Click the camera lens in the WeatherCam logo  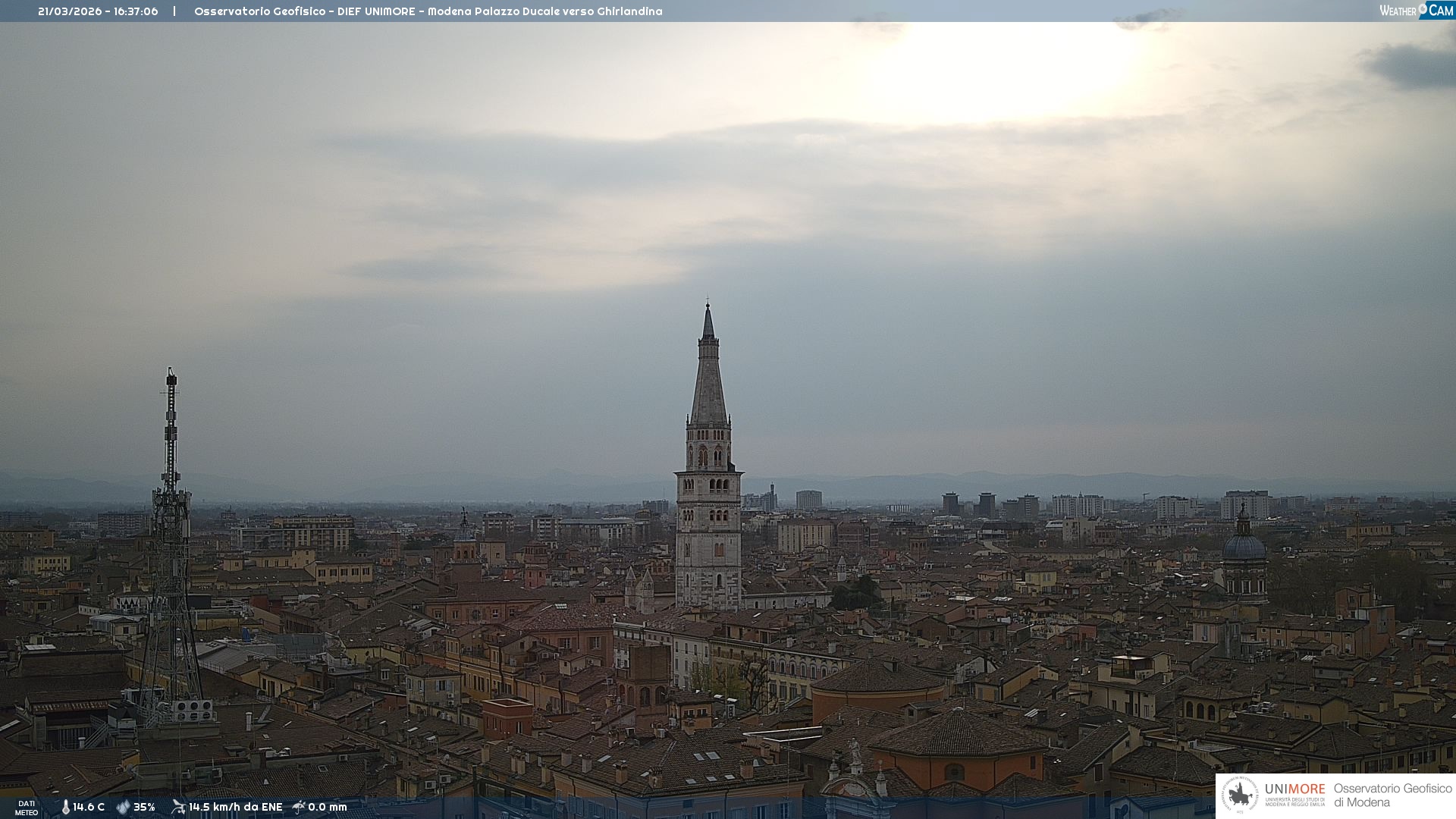(1423, 9)
